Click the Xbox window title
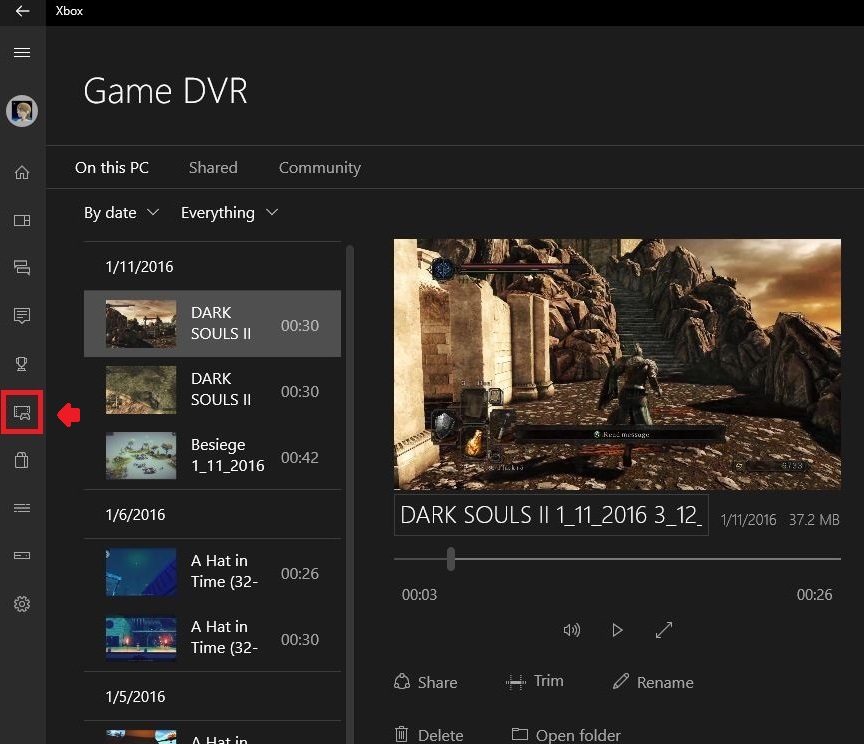 69,11
